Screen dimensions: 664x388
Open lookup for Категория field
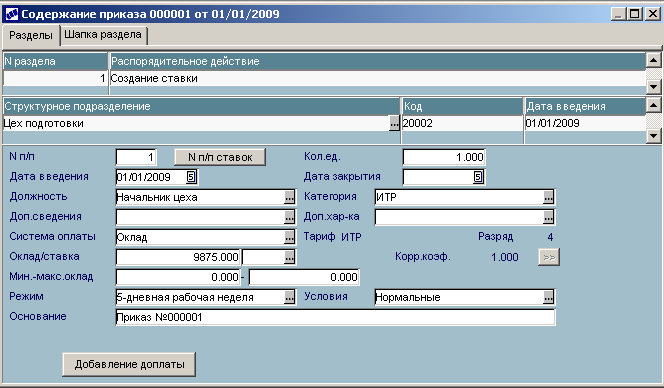point(548,197)
